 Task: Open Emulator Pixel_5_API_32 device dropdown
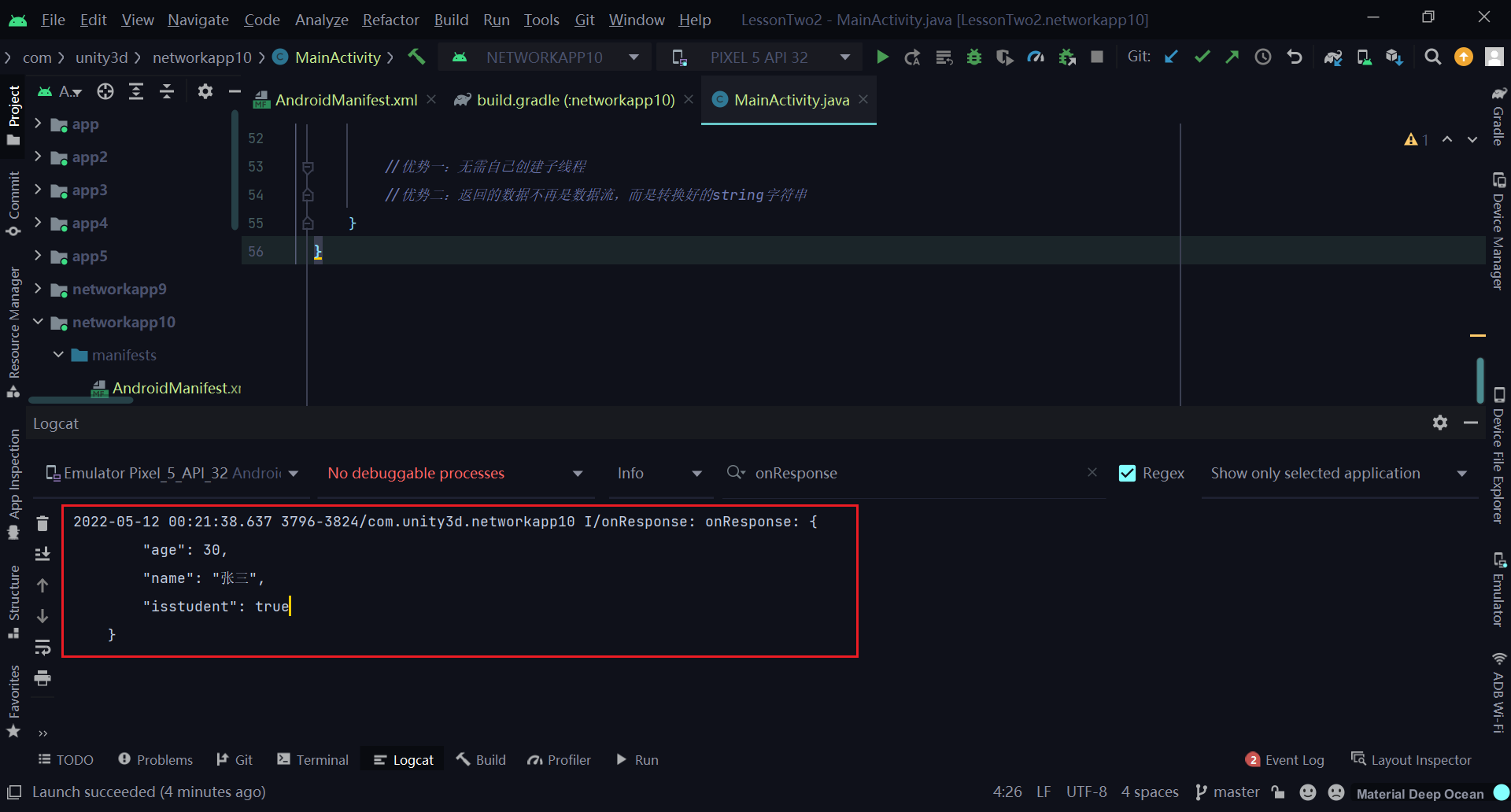pos(172,473)
